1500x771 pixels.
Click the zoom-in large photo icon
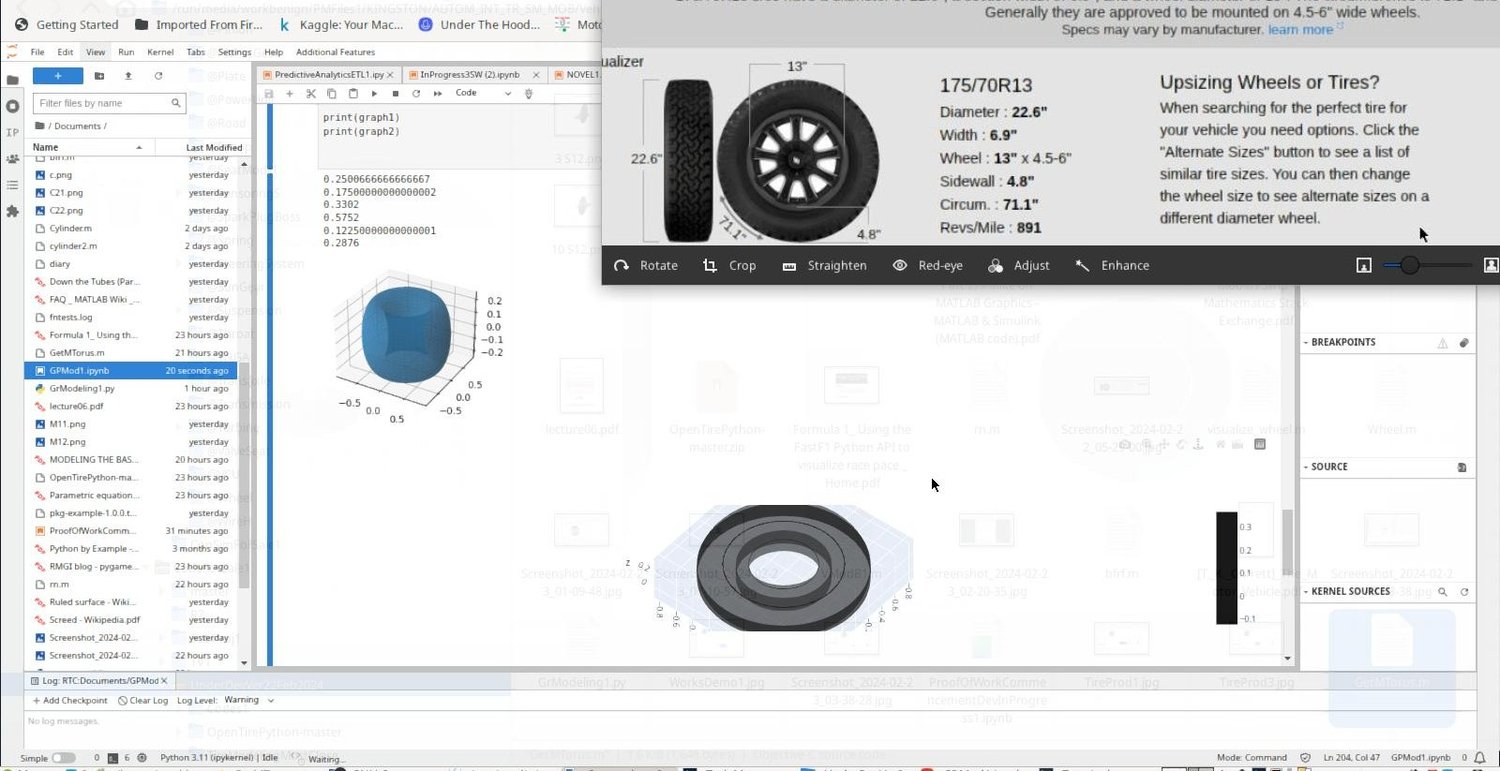pos(1490,265)
